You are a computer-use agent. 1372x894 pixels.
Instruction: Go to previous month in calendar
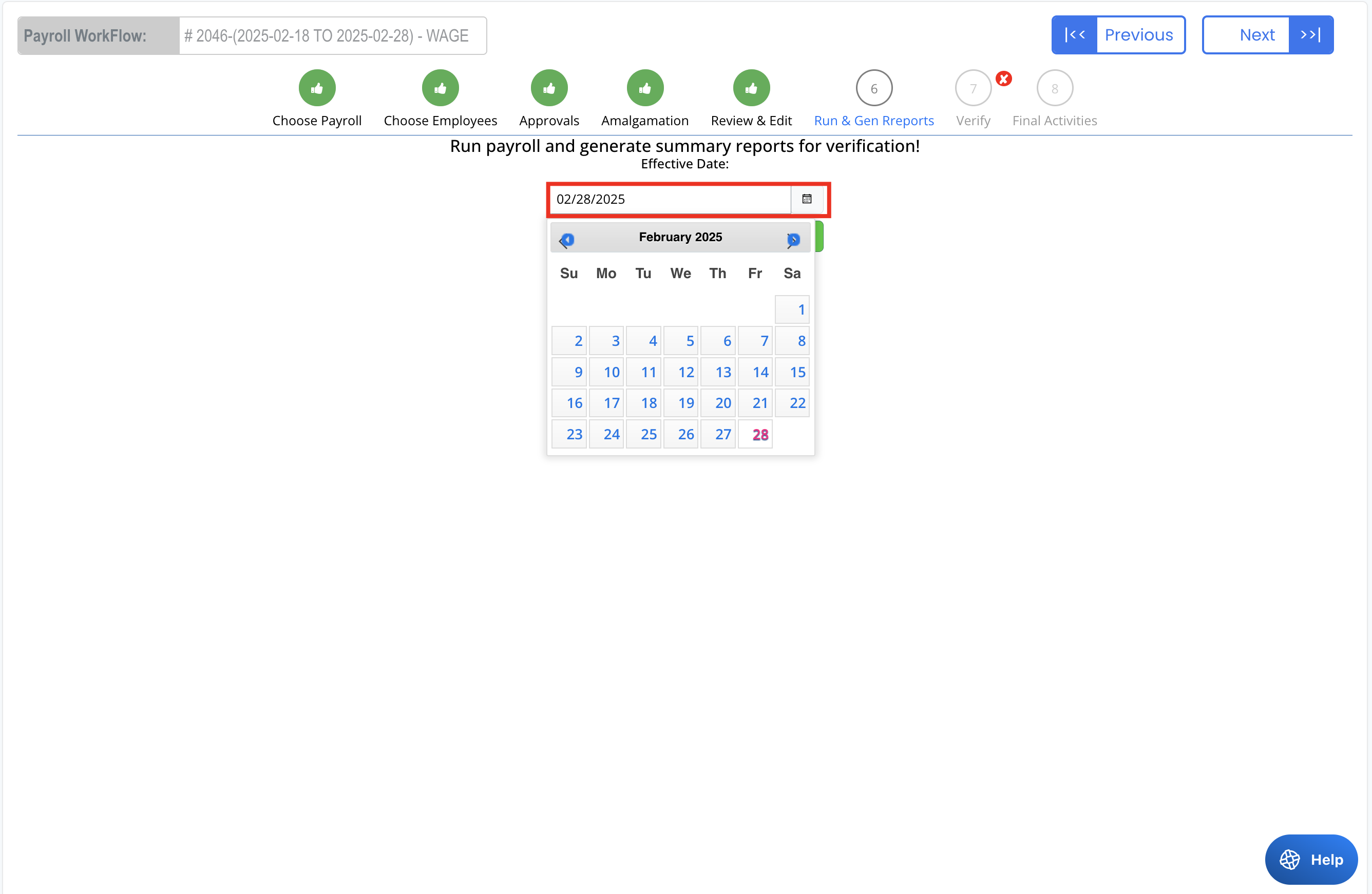[567, 239]
